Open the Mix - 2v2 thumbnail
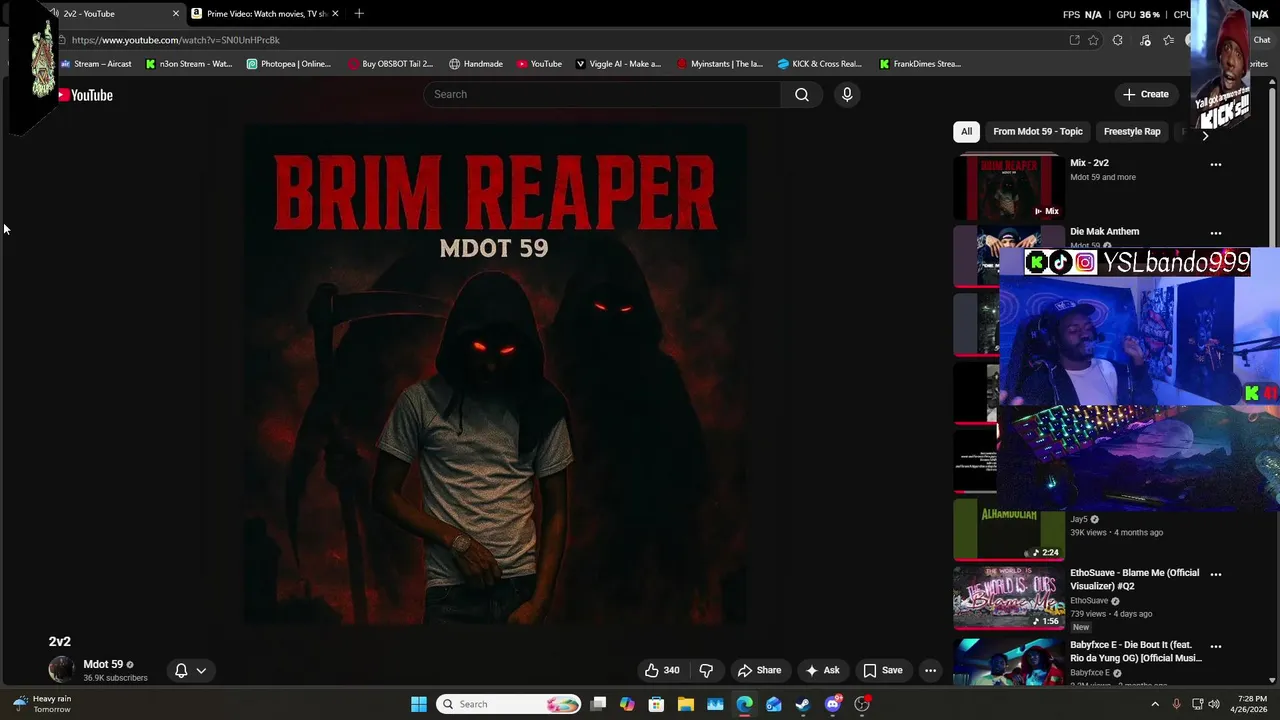Image resolution: width=1280 pixels, height=720 pixels. 1008,186
